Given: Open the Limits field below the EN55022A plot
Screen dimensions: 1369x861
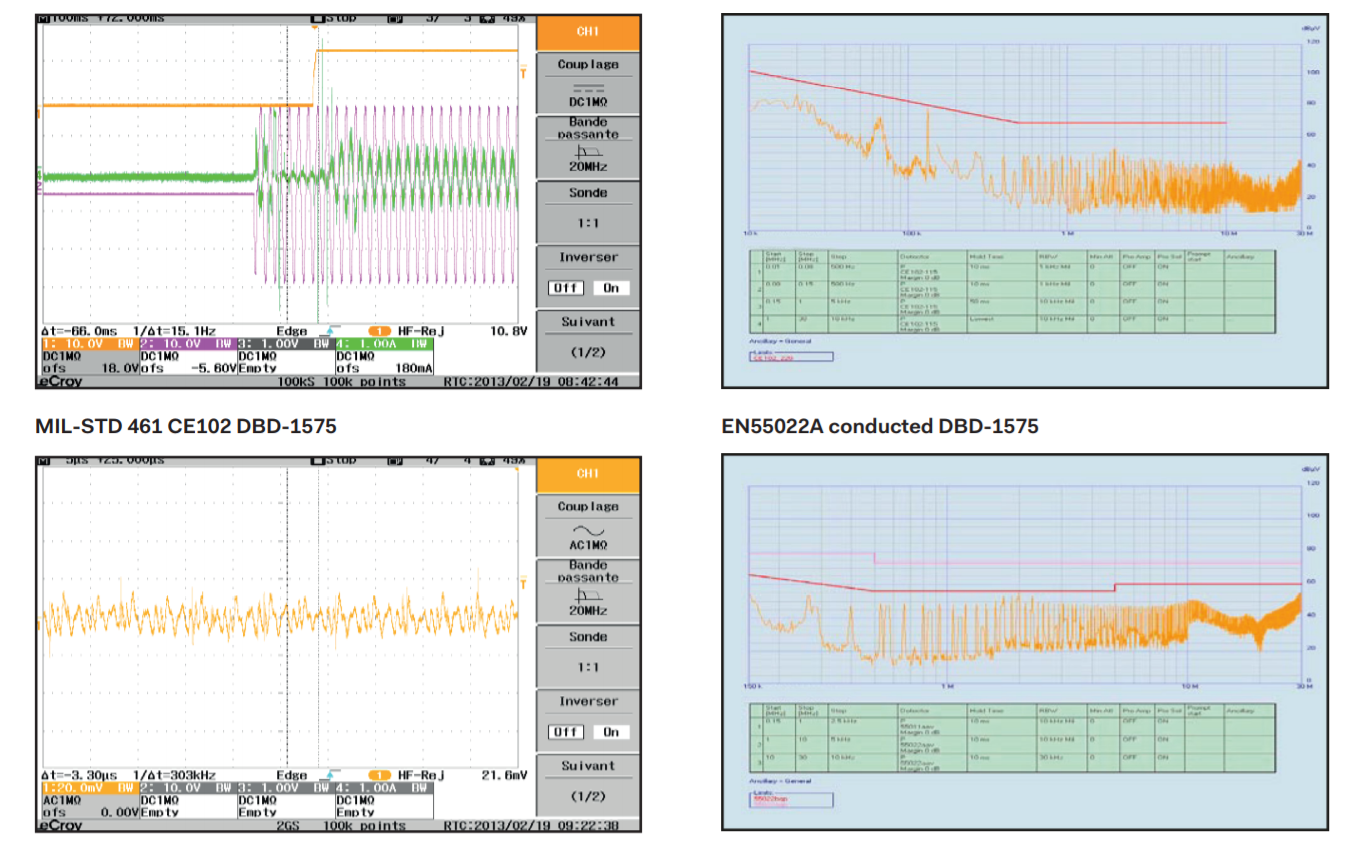Looking at the screenshot, I should tap(790, 800).
